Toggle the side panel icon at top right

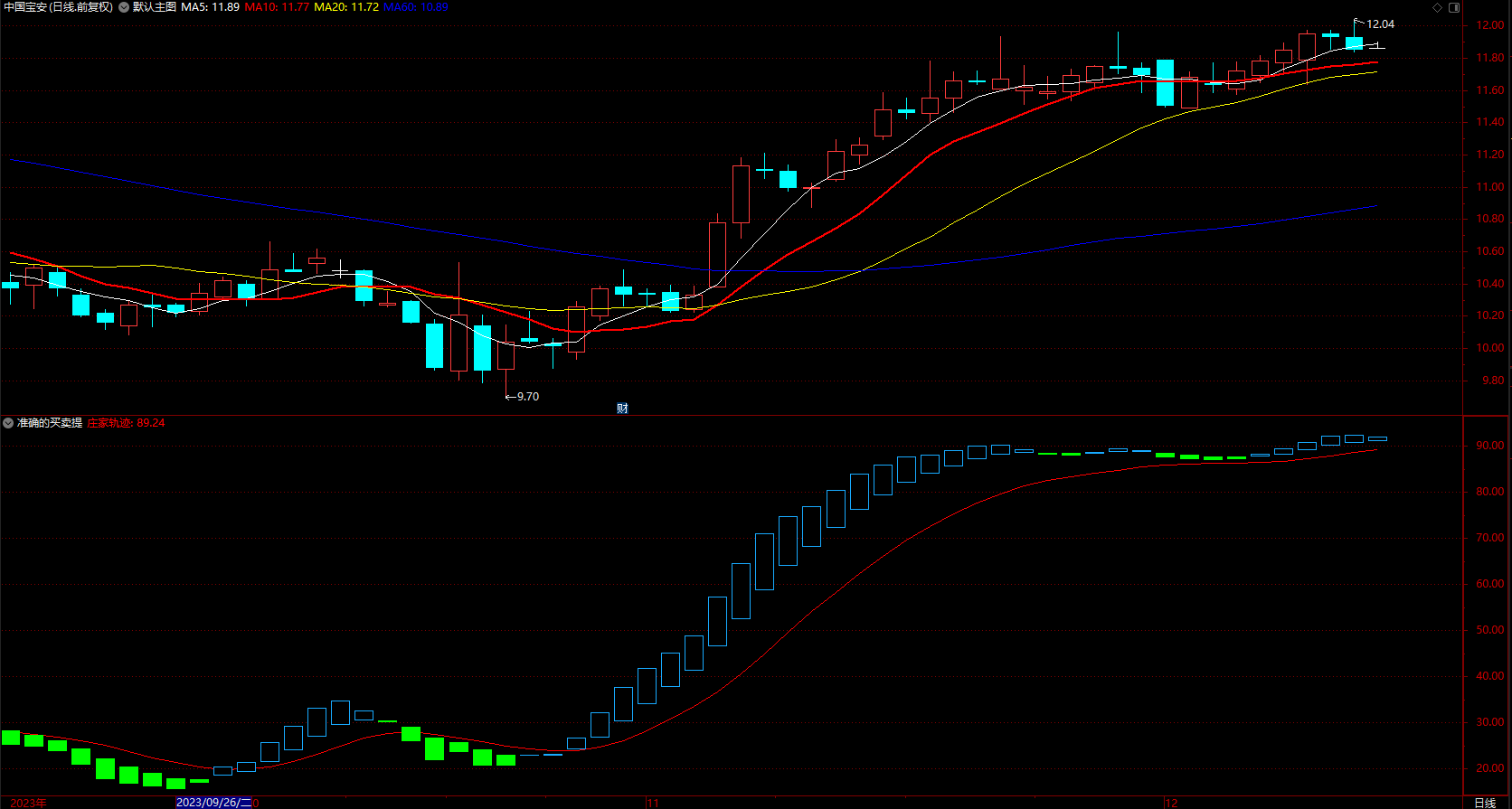click(1454, 7)
